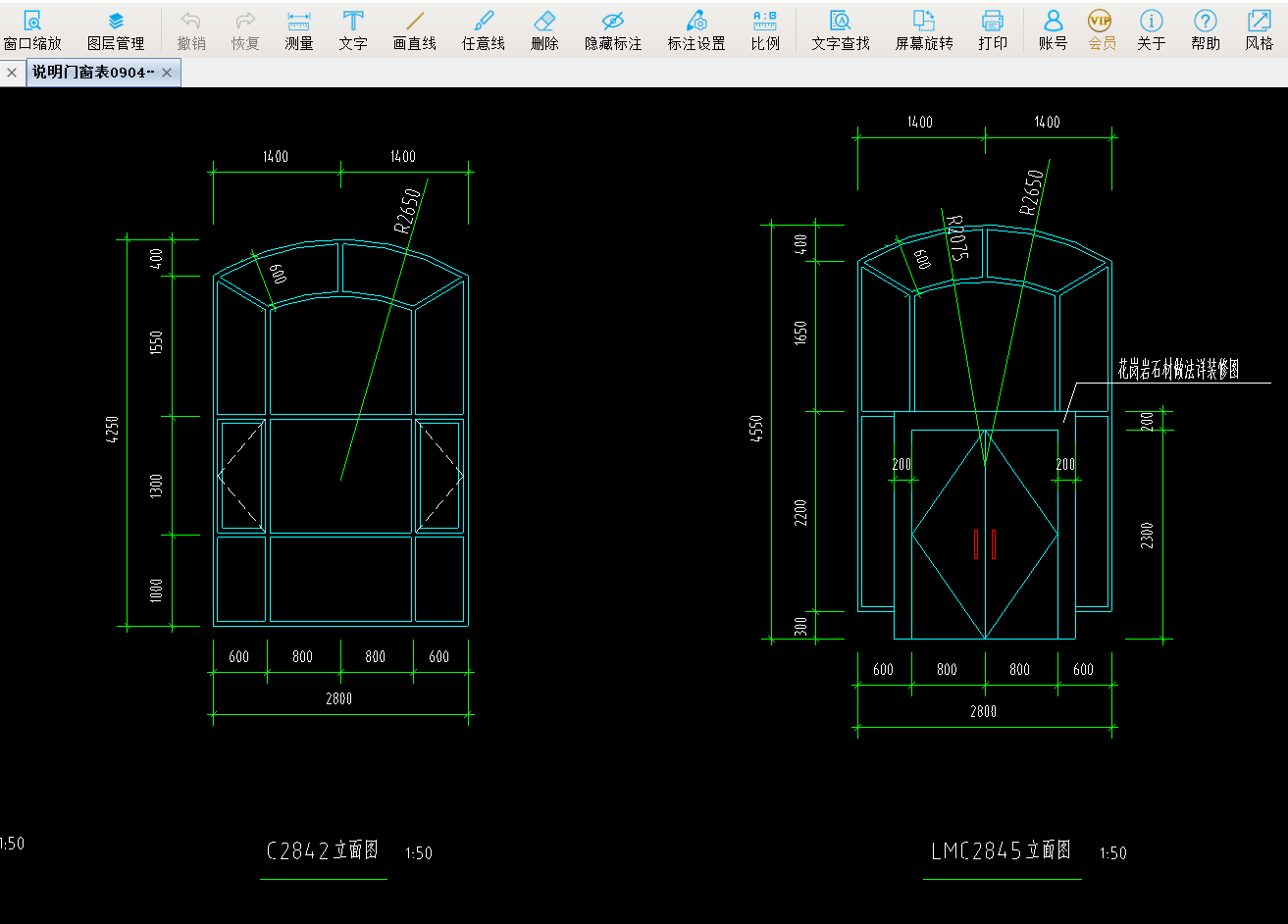Click the 1650 dimension on right drawing
1288x924 pixels.
point(799,334)
